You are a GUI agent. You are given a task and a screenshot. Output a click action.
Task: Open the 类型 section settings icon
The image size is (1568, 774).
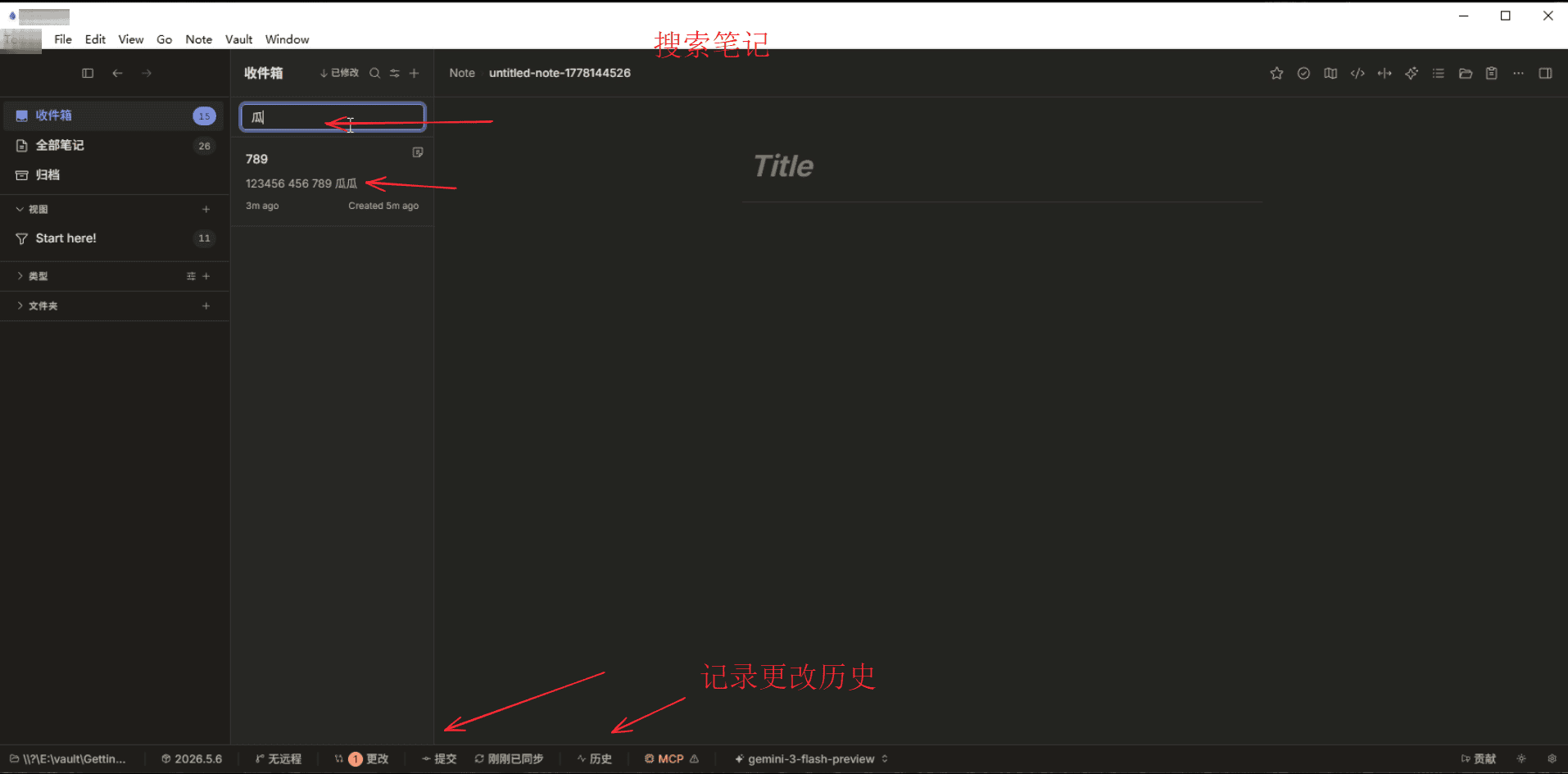(x=191, y=276)
